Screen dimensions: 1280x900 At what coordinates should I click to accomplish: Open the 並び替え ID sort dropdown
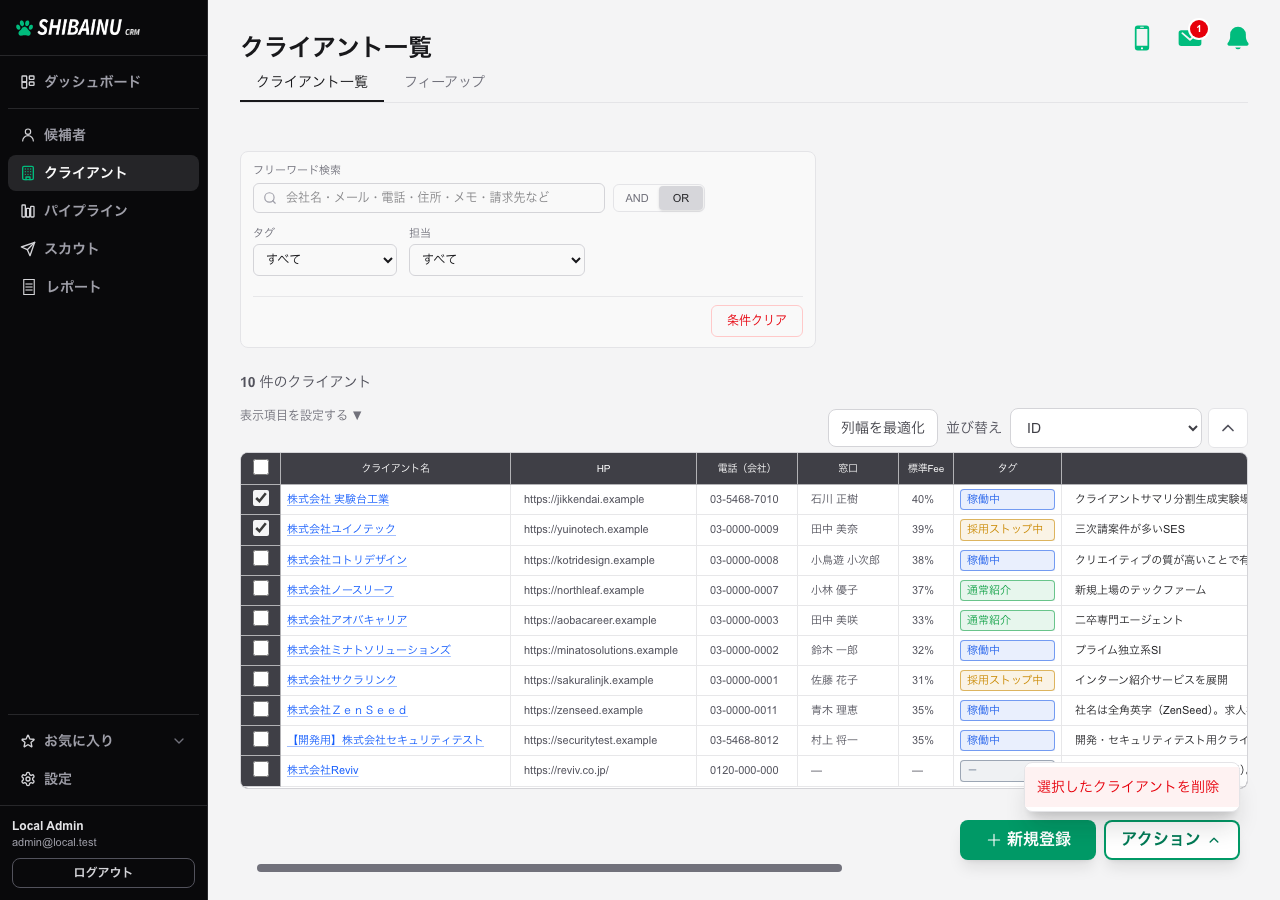1106,428
